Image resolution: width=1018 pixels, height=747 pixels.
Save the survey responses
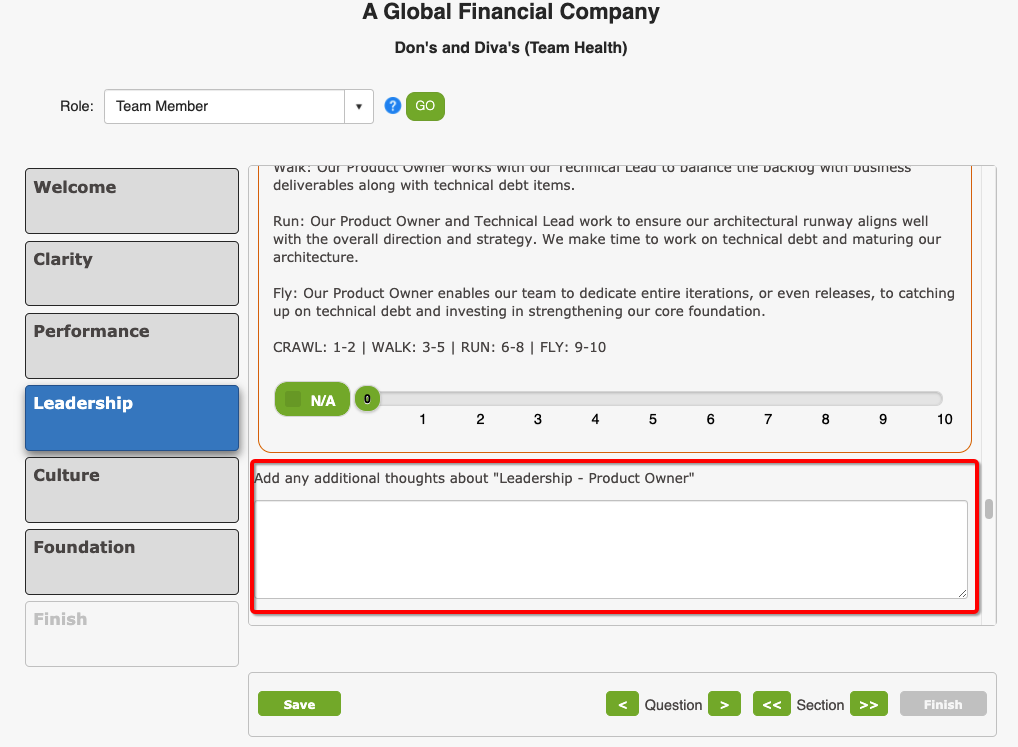299,704
